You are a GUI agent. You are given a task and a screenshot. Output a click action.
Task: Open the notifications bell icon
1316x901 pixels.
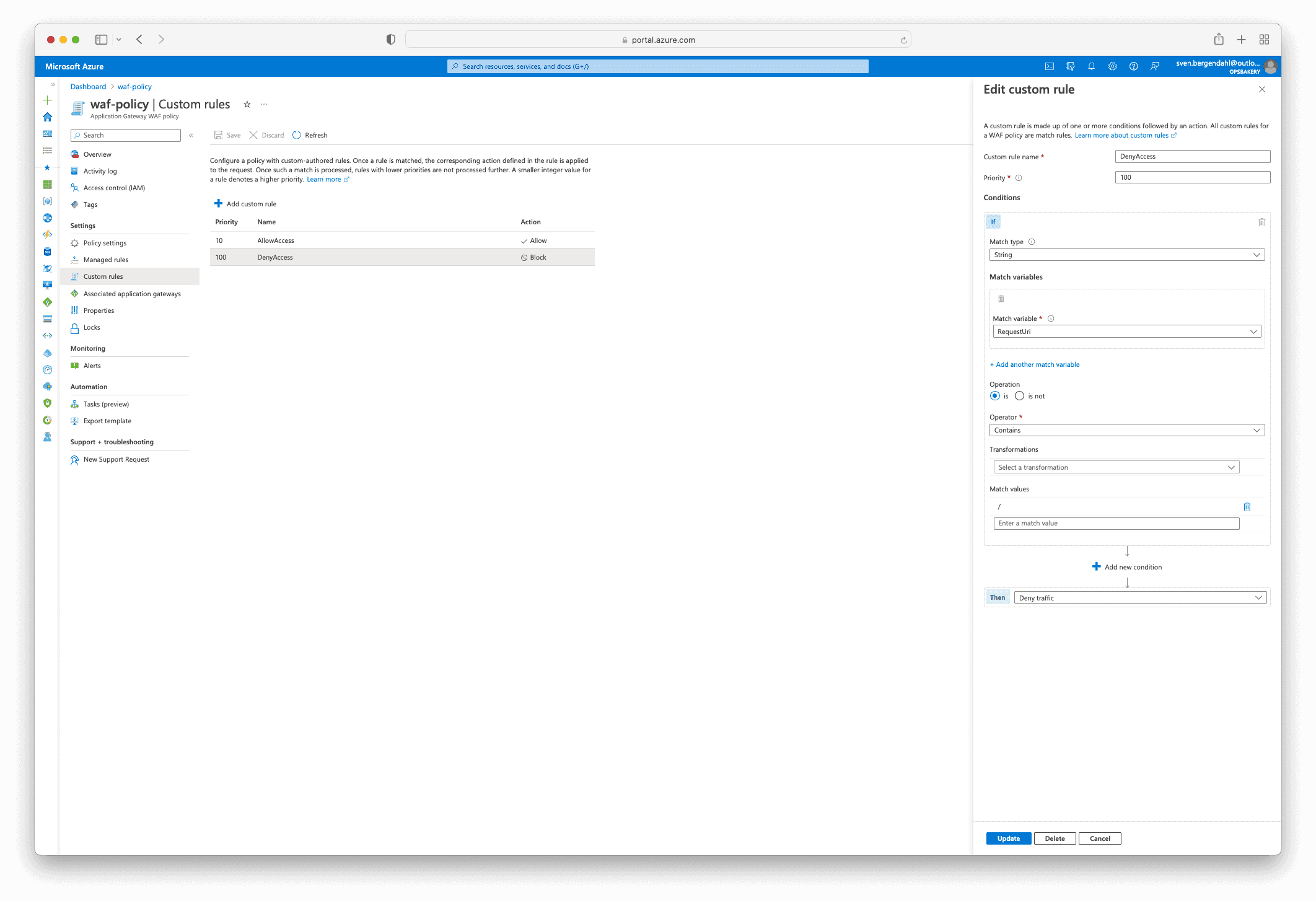pyautogui.click(x=1091, y=66)
